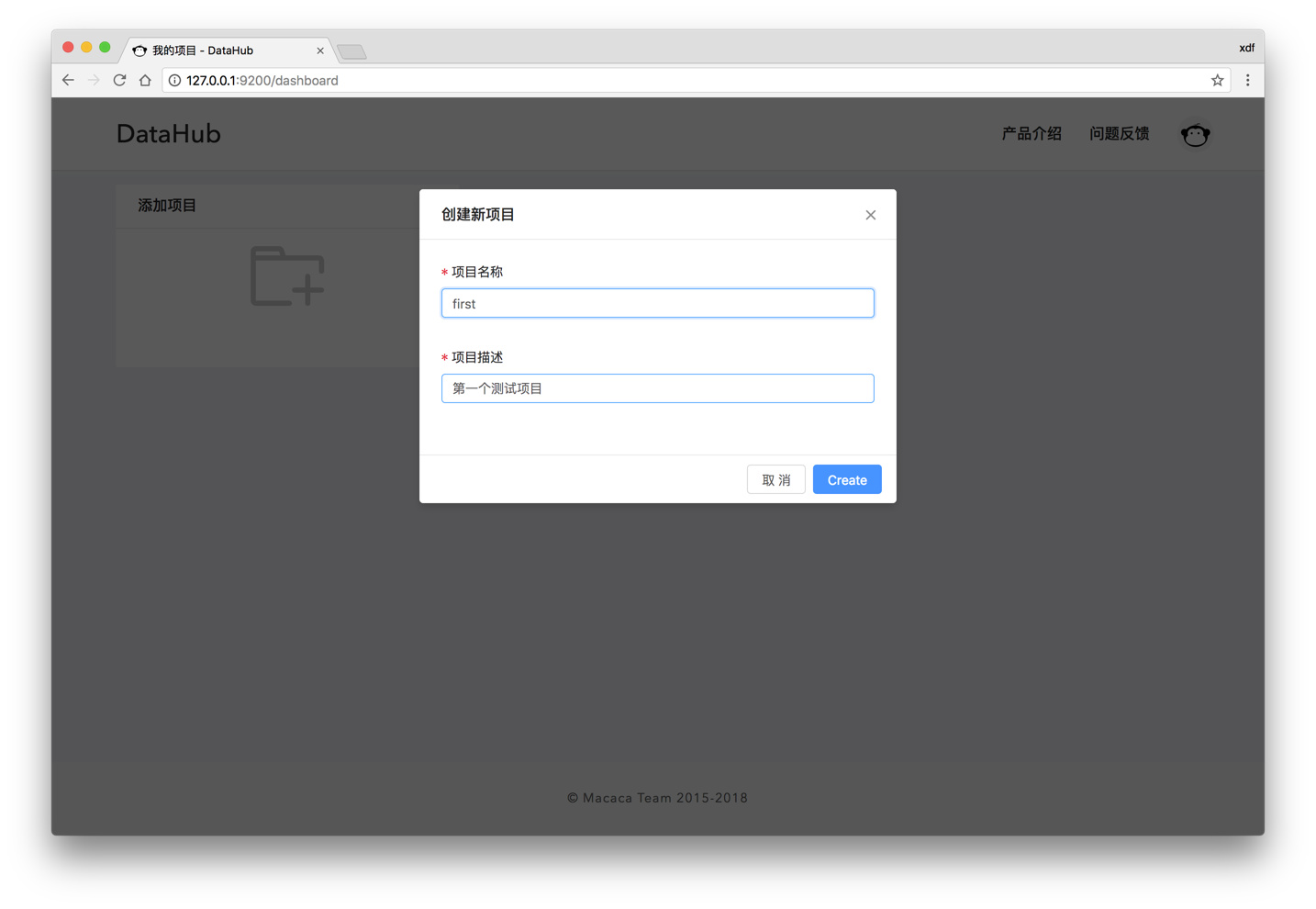
Task: Close the 创建新项目 dialog with X
Action: tap(870, 215)
